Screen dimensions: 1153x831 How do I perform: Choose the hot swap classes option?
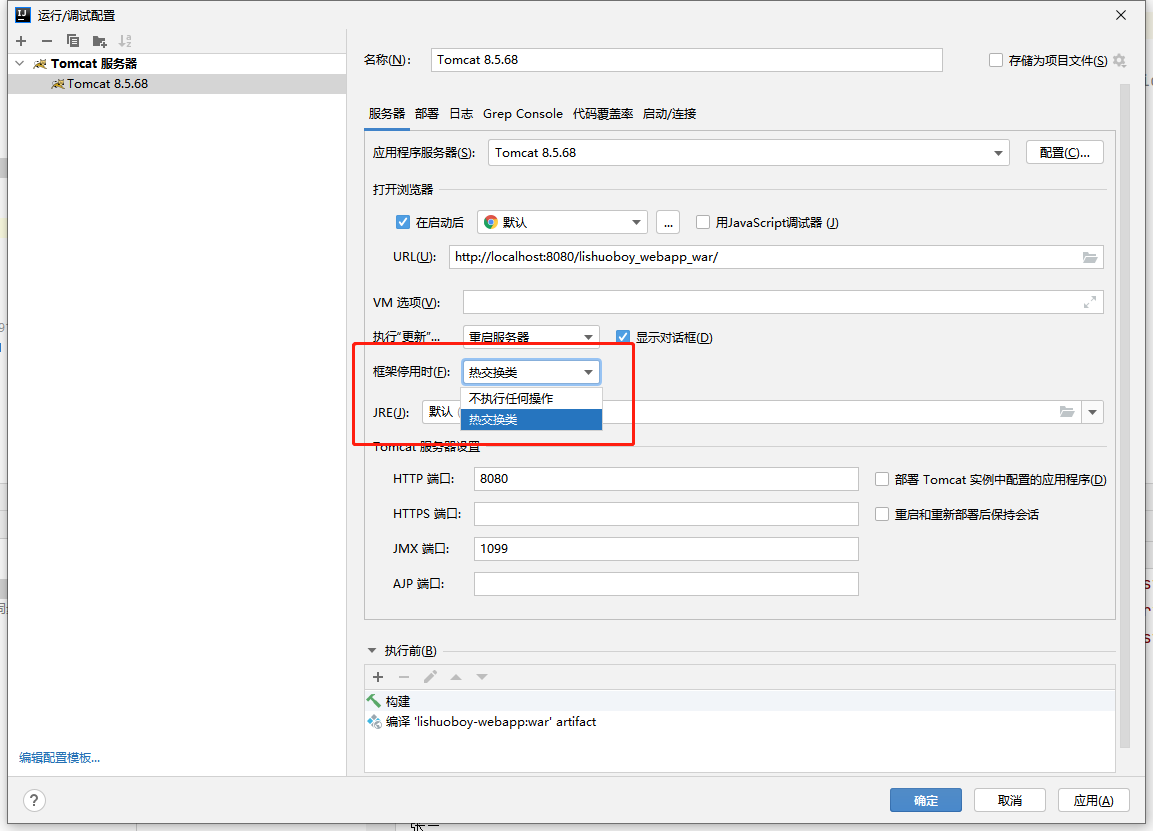pyautogui.click(x=531, y=419)
